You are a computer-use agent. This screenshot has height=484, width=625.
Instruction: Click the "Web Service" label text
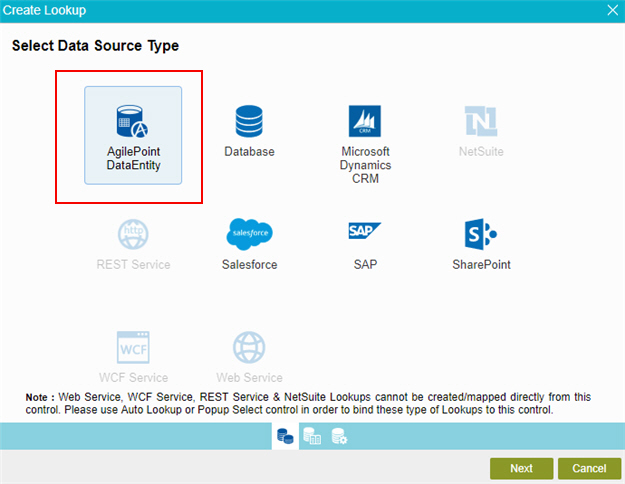click(x=250, y=377)
